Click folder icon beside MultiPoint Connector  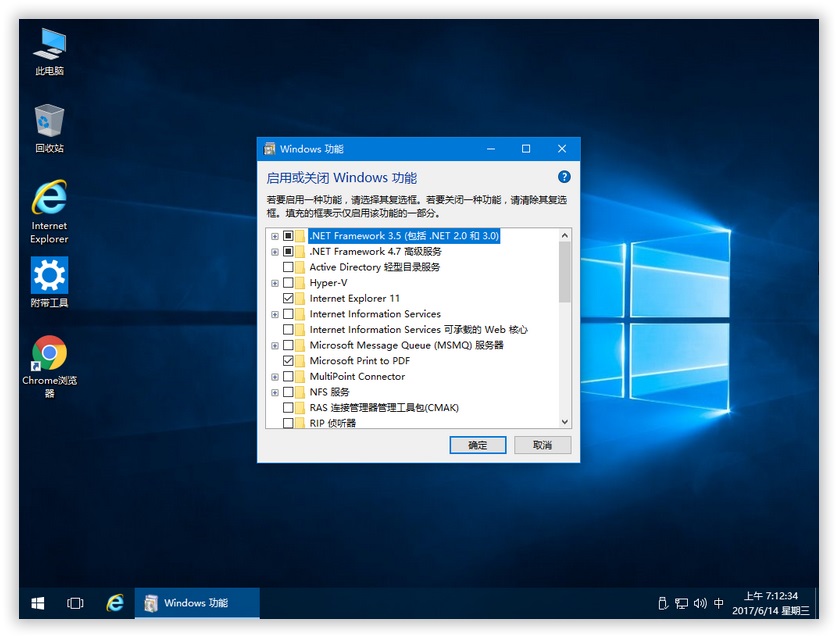click(300, 376)
